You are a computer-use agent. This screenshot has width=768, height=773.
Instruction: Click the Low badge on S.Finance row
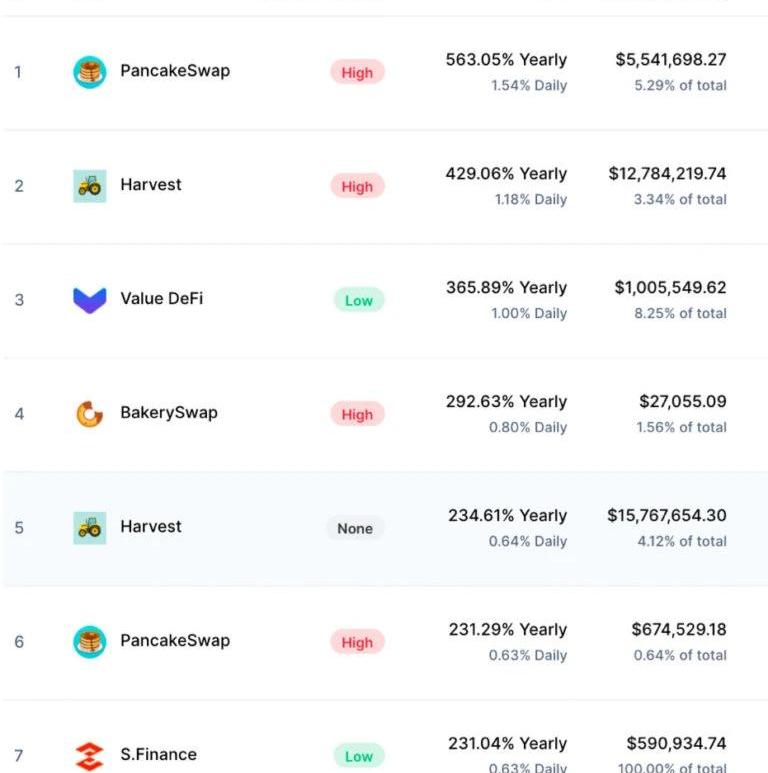[x=358, y=756]
